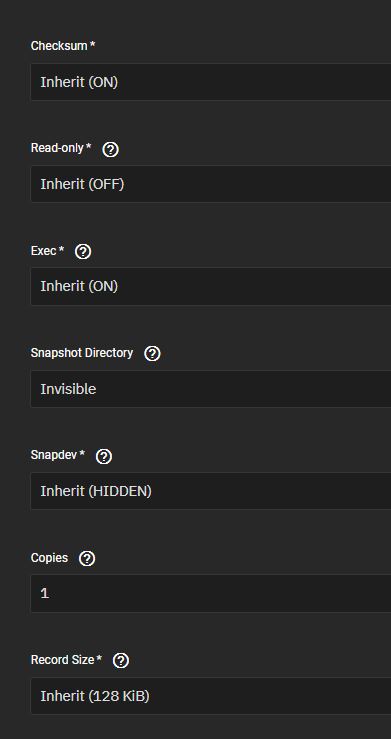Screen dimensions: 391x739
Task: Expand the Read-only select set to Inherit (OFF)
Action: (x=211, y=184)
